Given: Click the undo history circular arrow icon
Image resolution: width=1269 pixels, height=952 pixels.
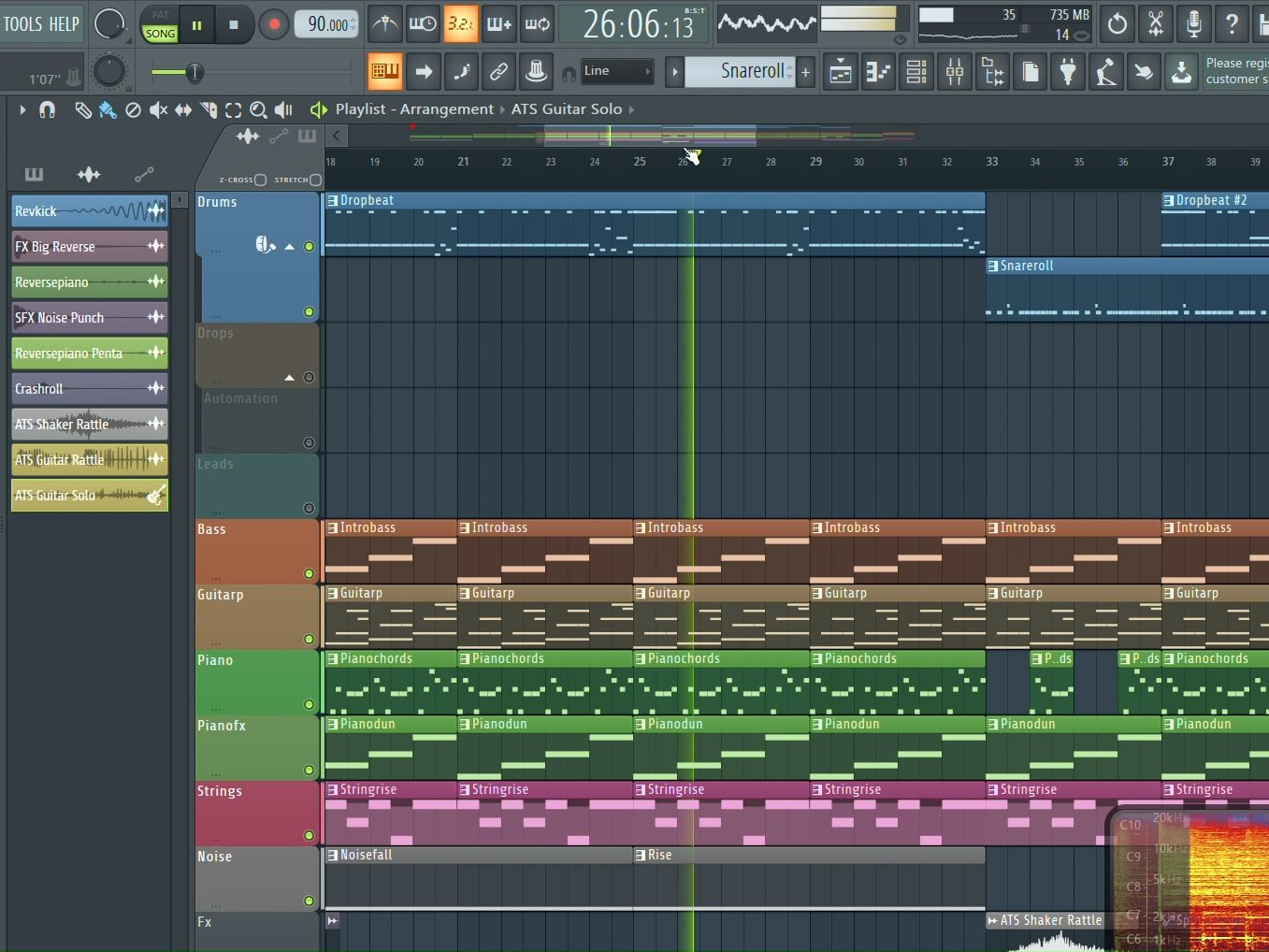Looking at the screenshot, I should point(1118,24).
